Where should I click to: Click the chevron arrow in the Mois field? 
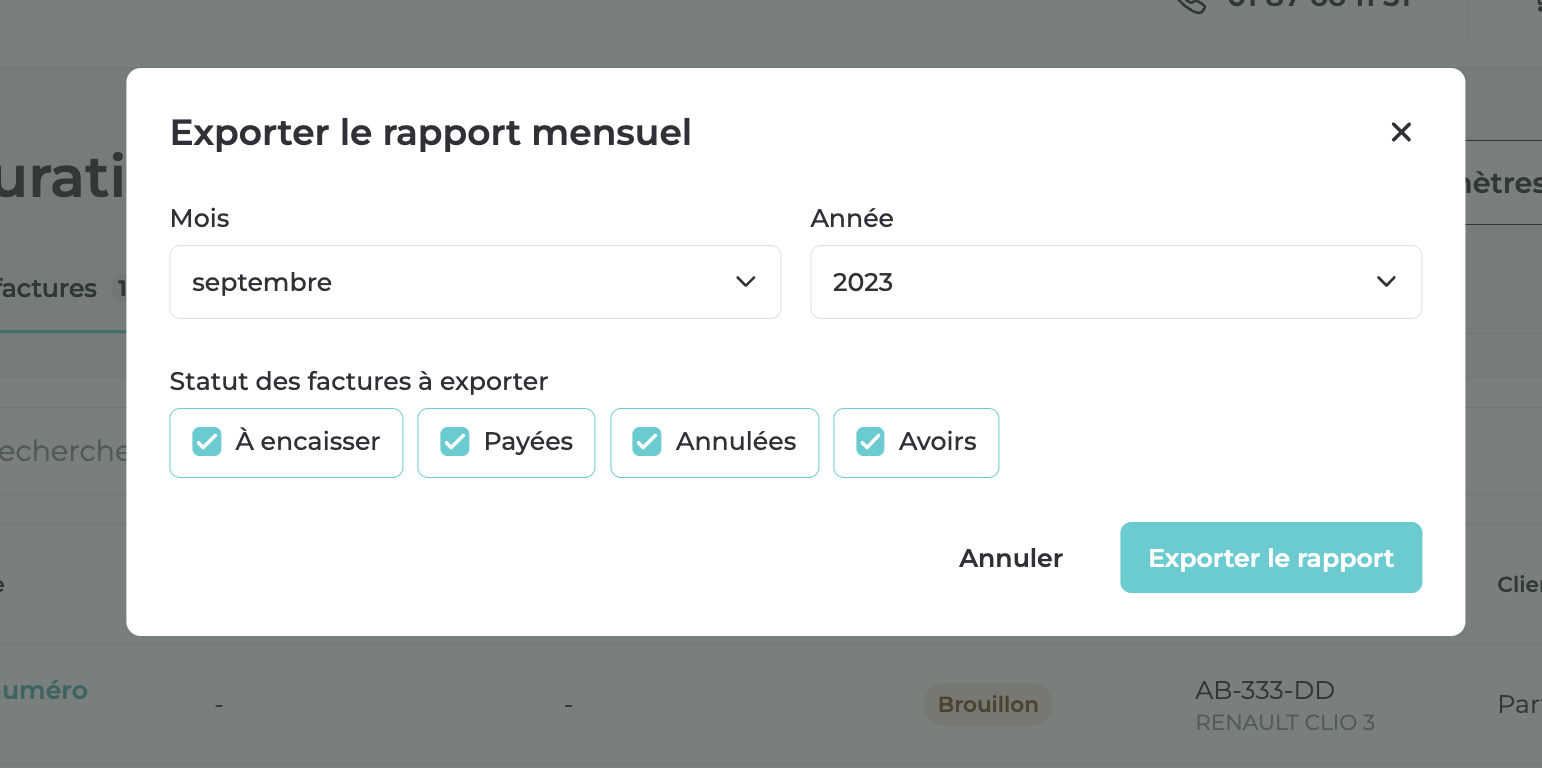745,282
